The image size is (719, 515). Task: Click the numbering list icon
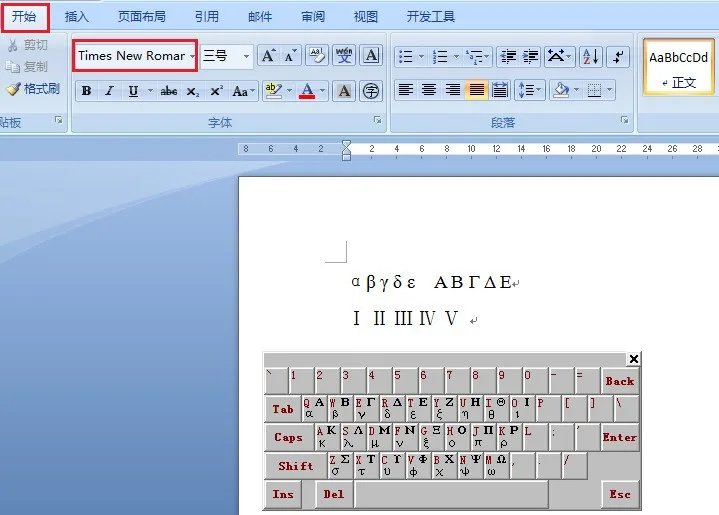[440, 56]
